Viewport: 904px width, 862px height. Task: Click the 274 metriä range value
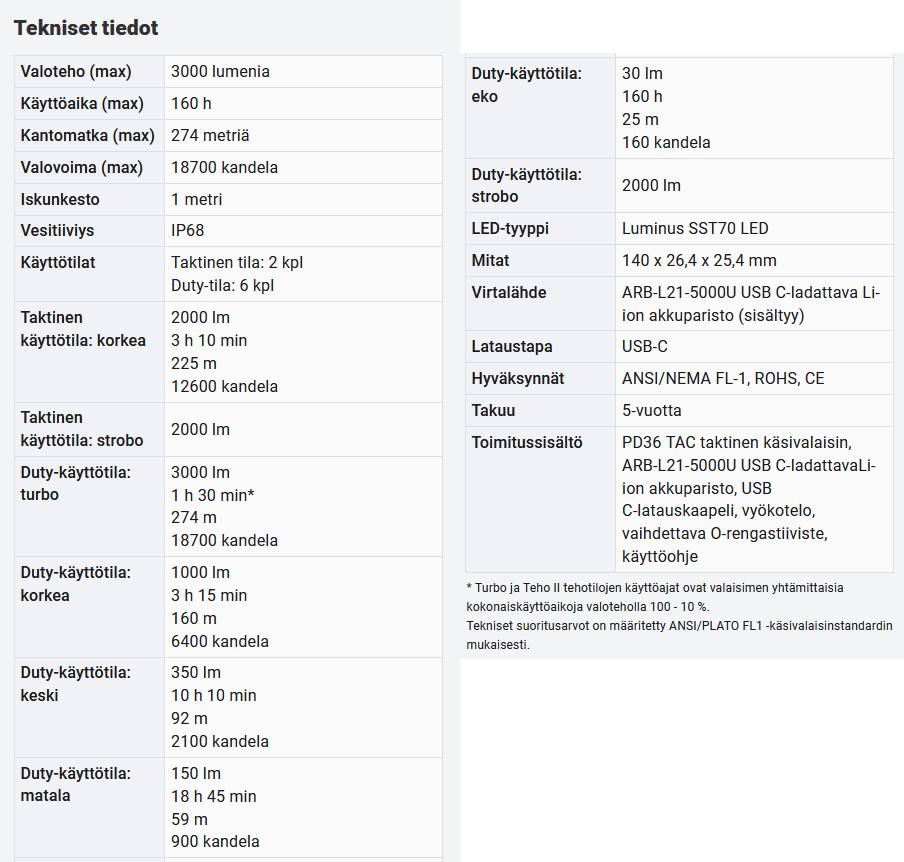[x=210, y=136]
